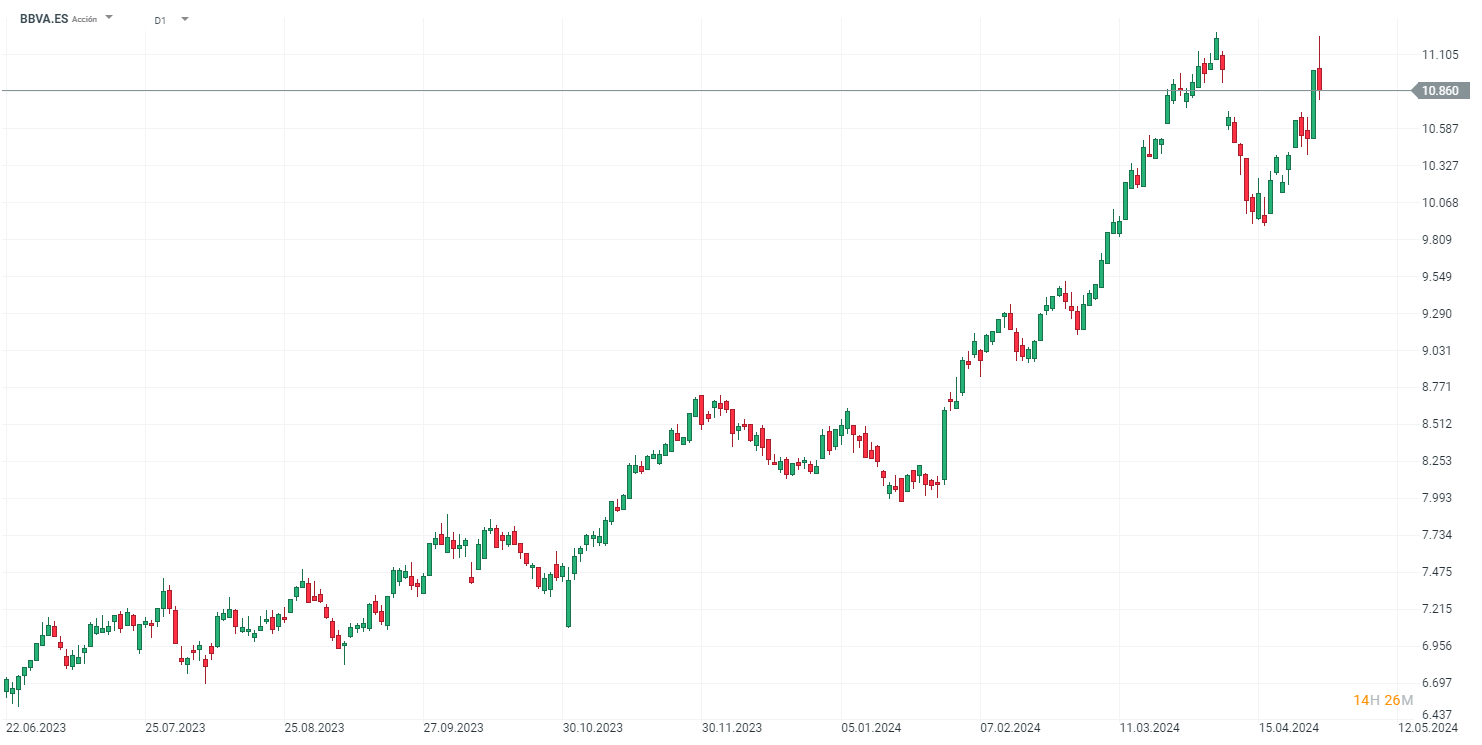The image size is (1482, 745).
Task: Select the 30.10.2023 date axis label
Action: tap(592, 728)
